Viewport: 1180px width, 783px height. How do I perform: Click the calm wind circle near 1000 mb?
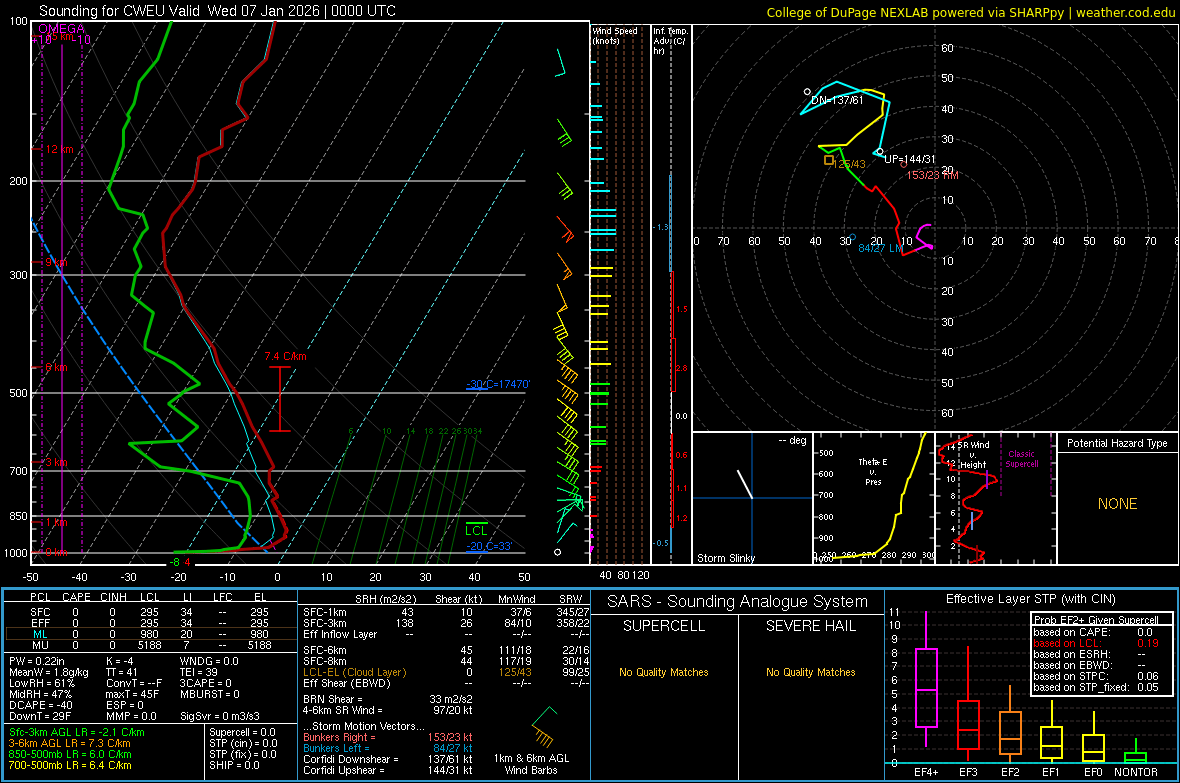558,552
